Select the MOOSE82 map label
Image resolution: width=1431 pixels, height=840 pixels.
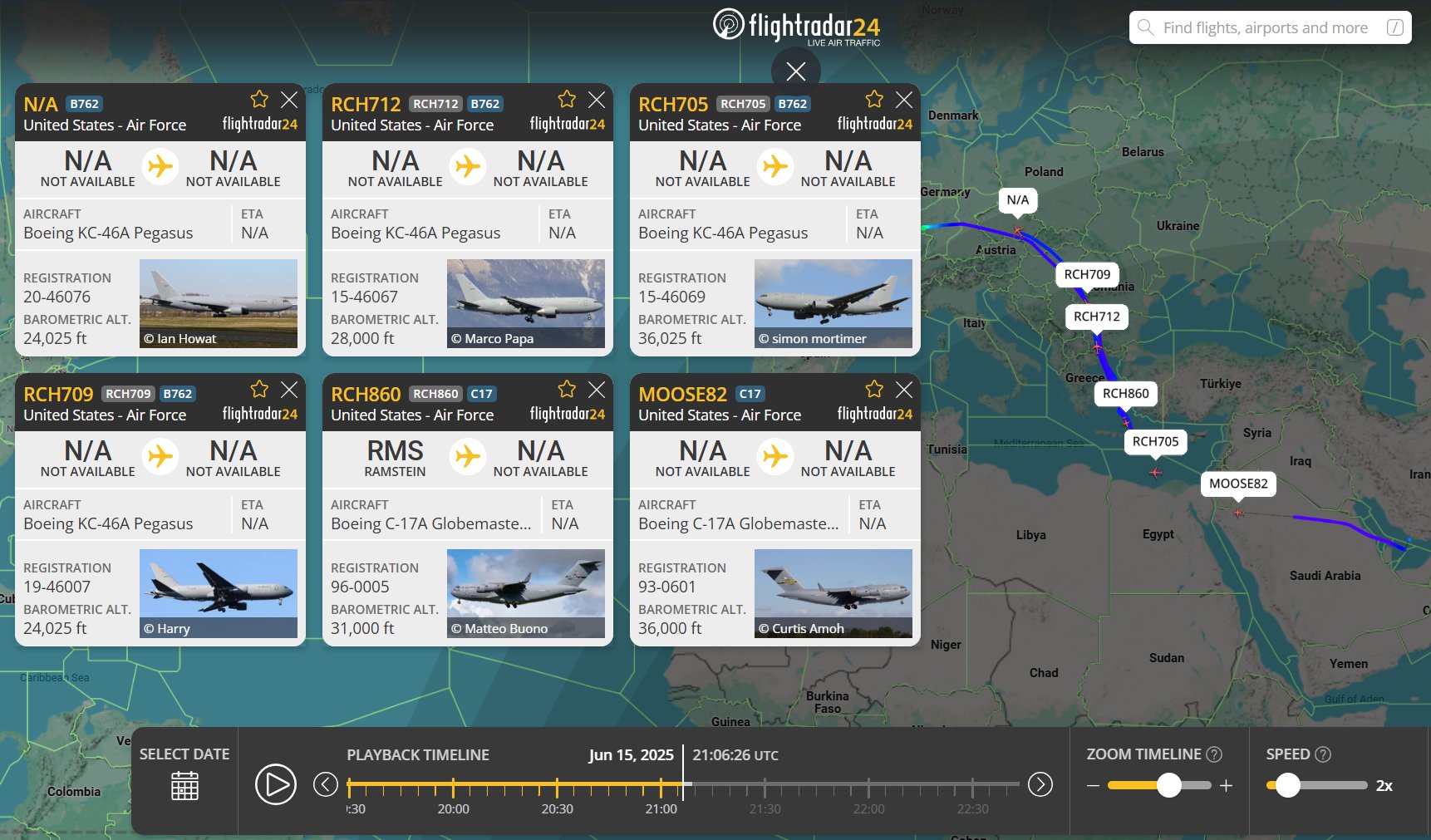click(x=1238, y=484)
